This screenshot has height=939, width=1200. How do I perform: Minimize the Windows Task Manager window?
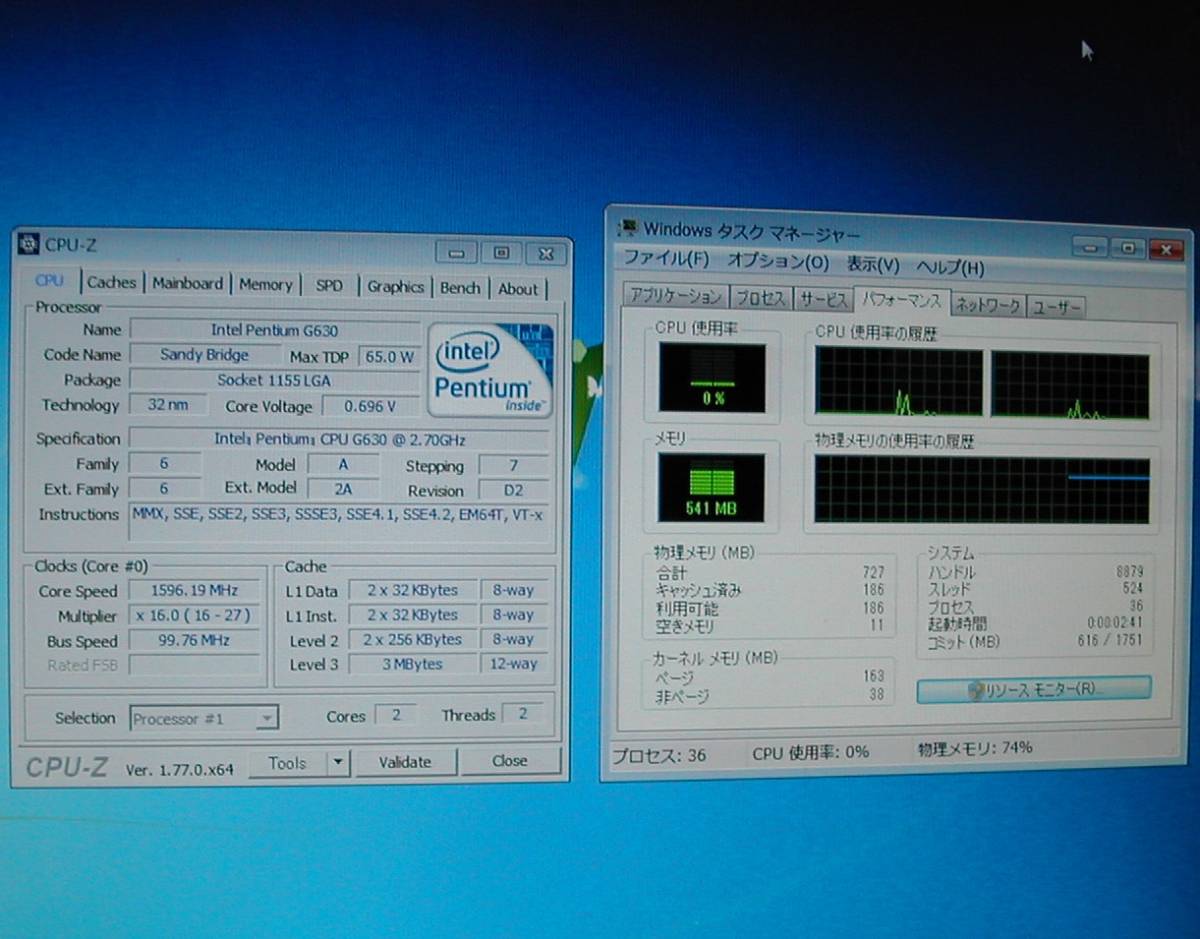click(x=1090, y=247)
